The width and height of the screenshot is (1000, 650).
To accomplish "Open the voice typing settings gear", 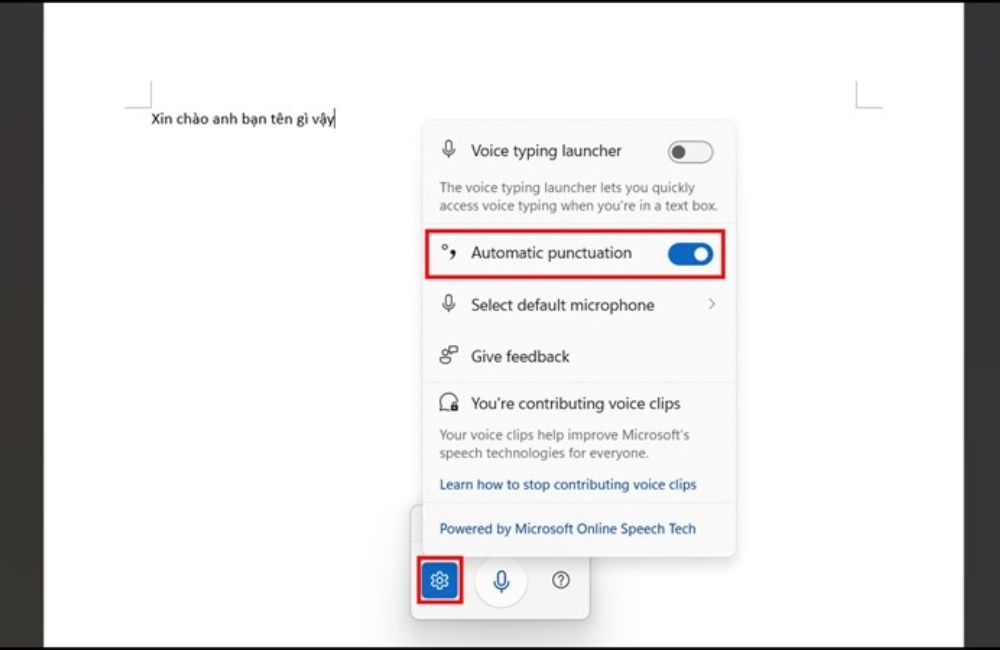I will tap(440, 582).
